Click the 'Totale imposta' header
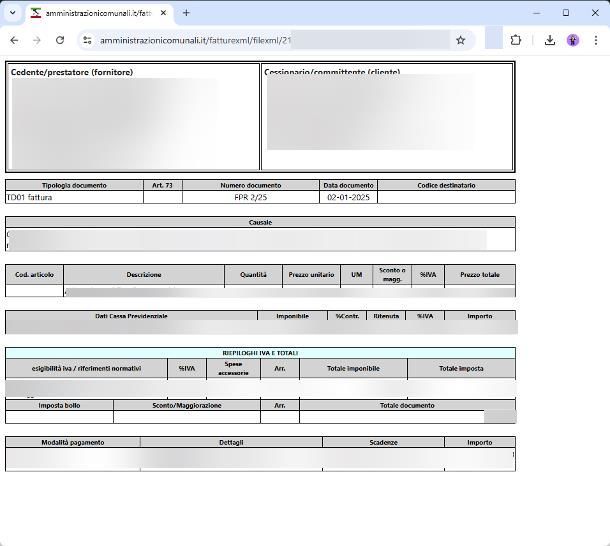610x546 pixels. coord(461,369)
